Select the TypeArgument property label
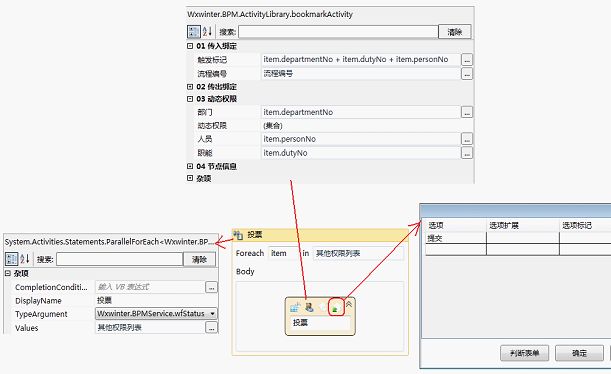Image resolution: width=611 pixels, height=374 pixels. 41,314
